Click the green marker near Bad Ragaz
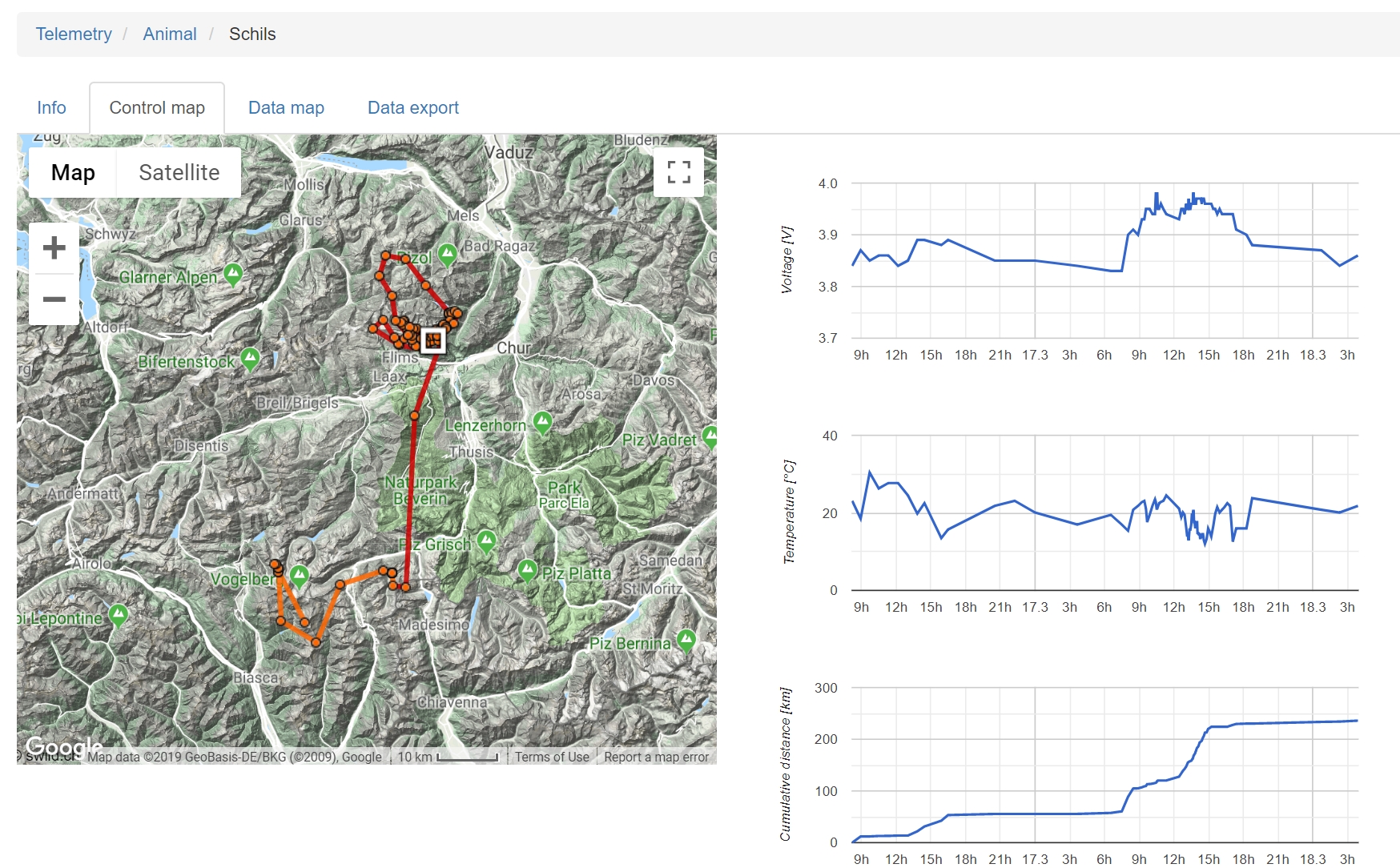The image size is (1400, 868). pyautogui.click(x=448, y=252)
